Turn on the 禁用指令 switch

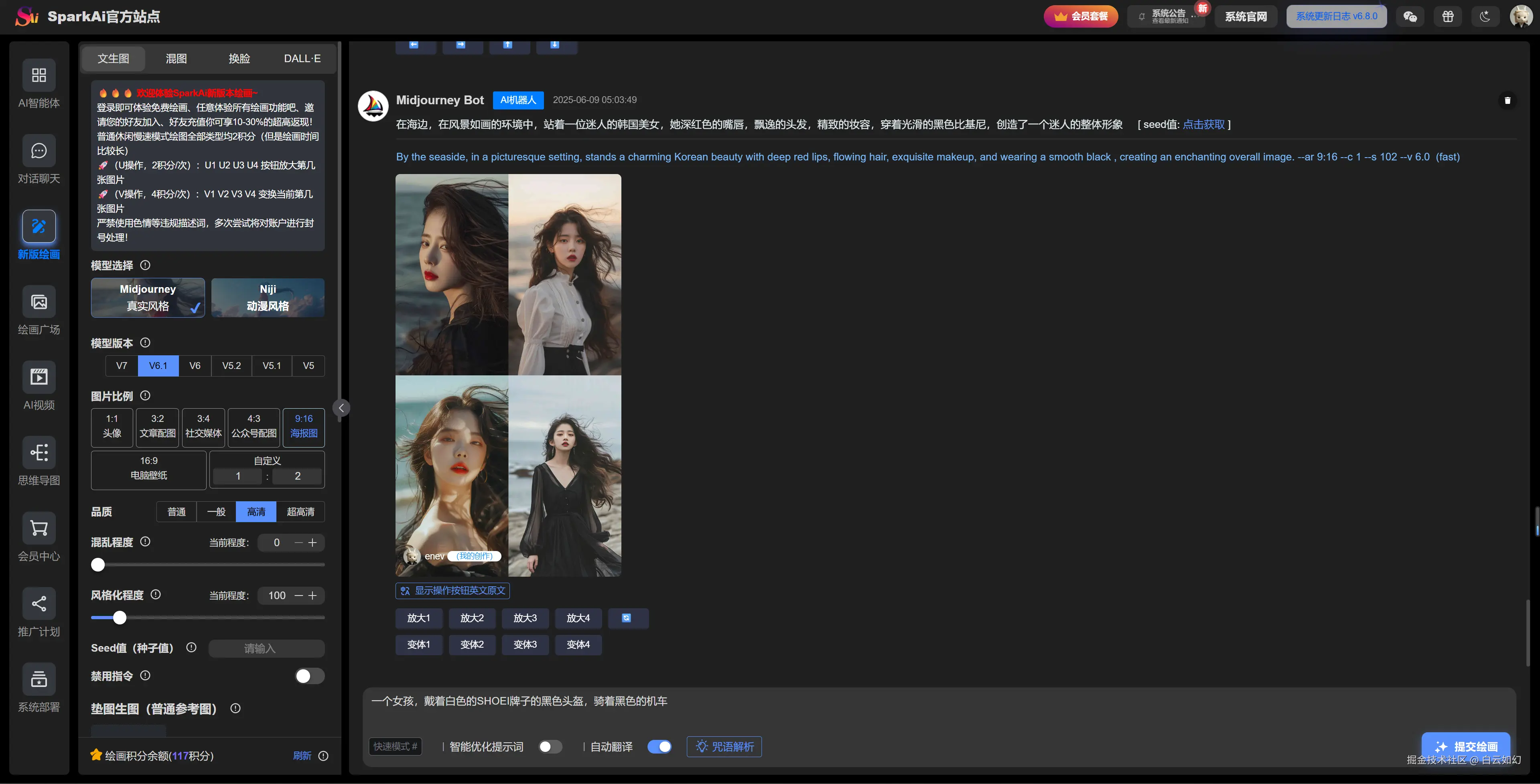click(309, 676)
